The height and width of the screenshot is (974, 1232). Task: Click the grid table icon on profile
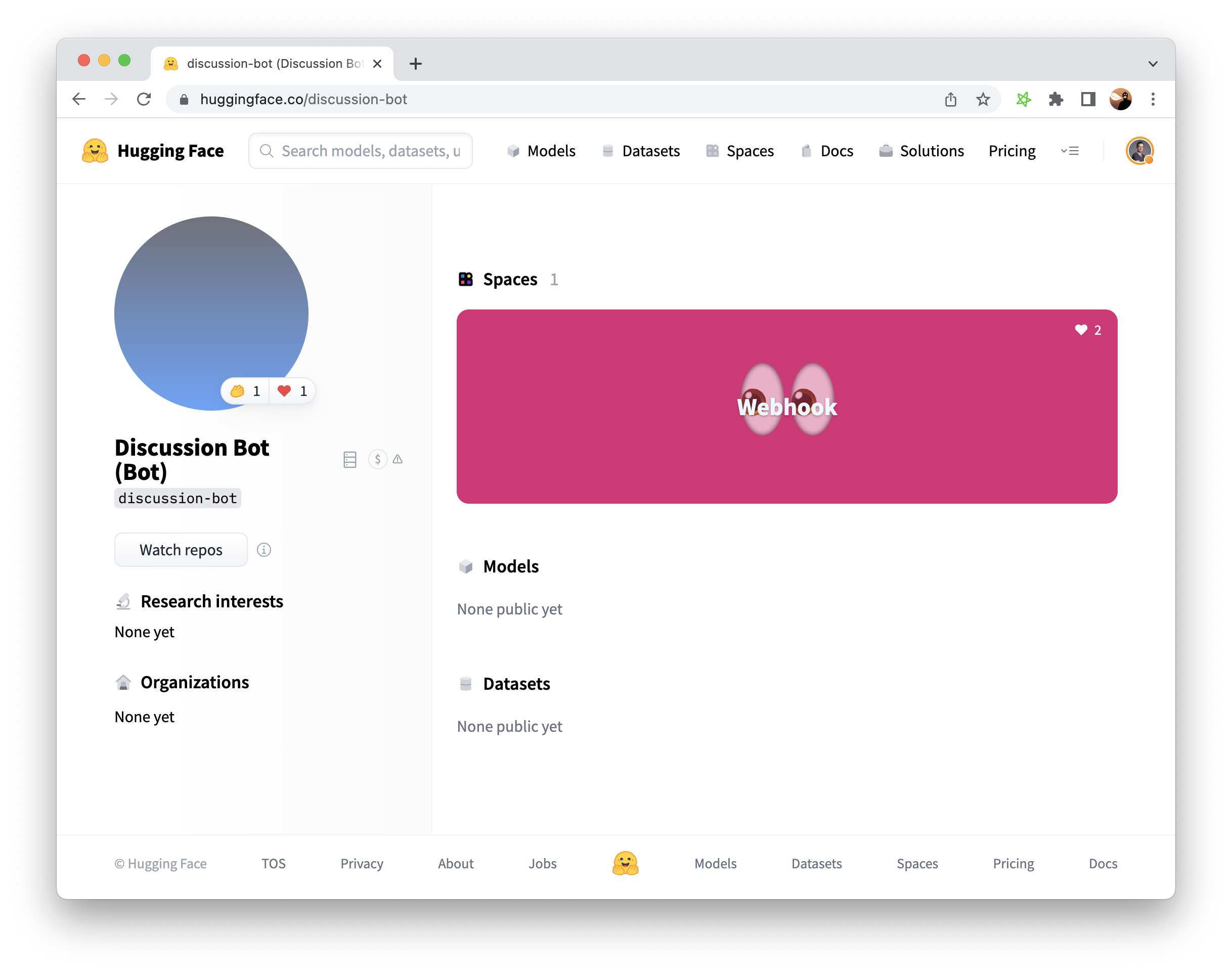(x=350, y=459)
